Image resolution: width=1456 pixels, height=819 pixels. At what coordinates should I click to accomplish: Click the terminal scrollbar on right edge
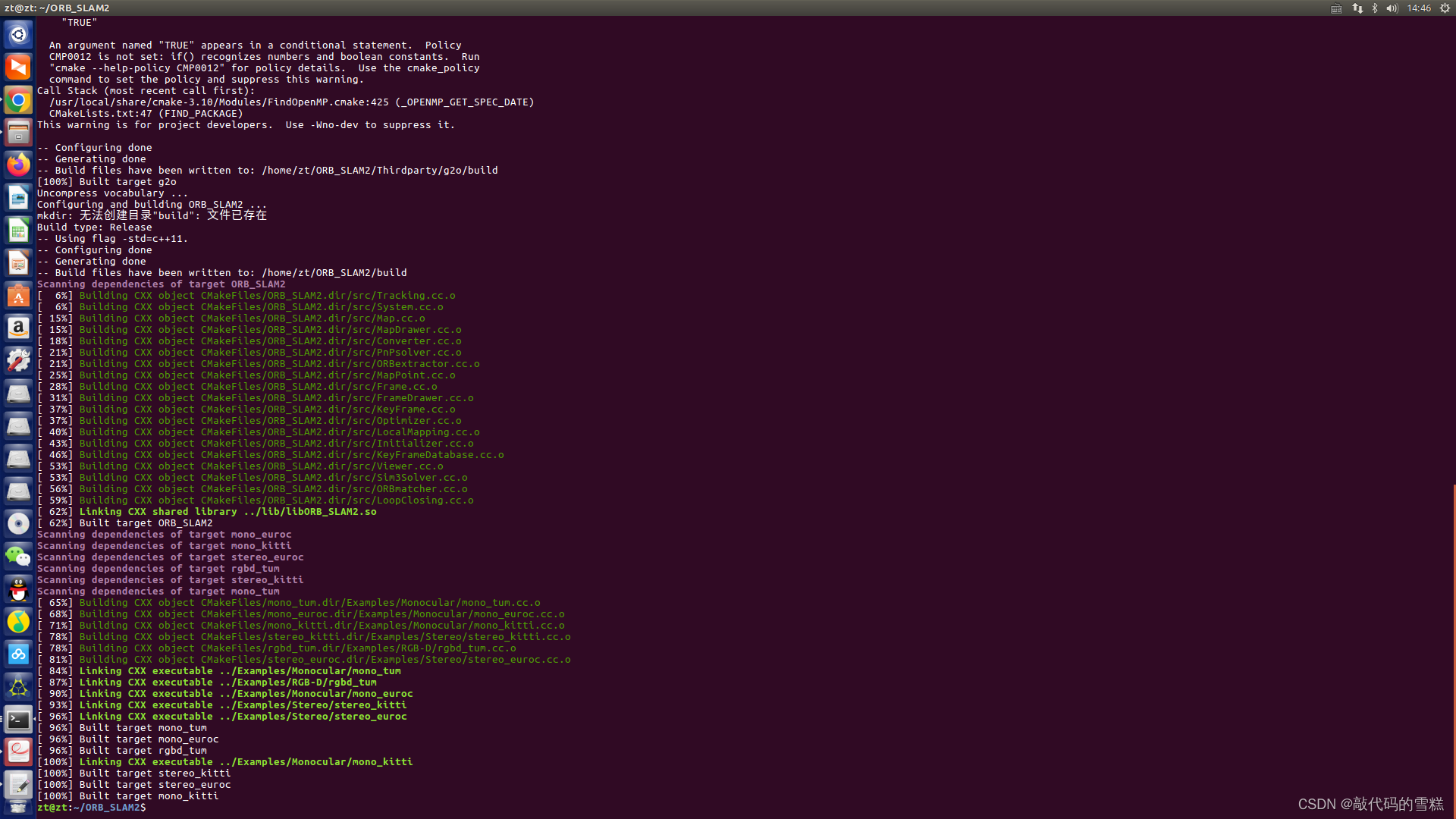coord(1454,652)
